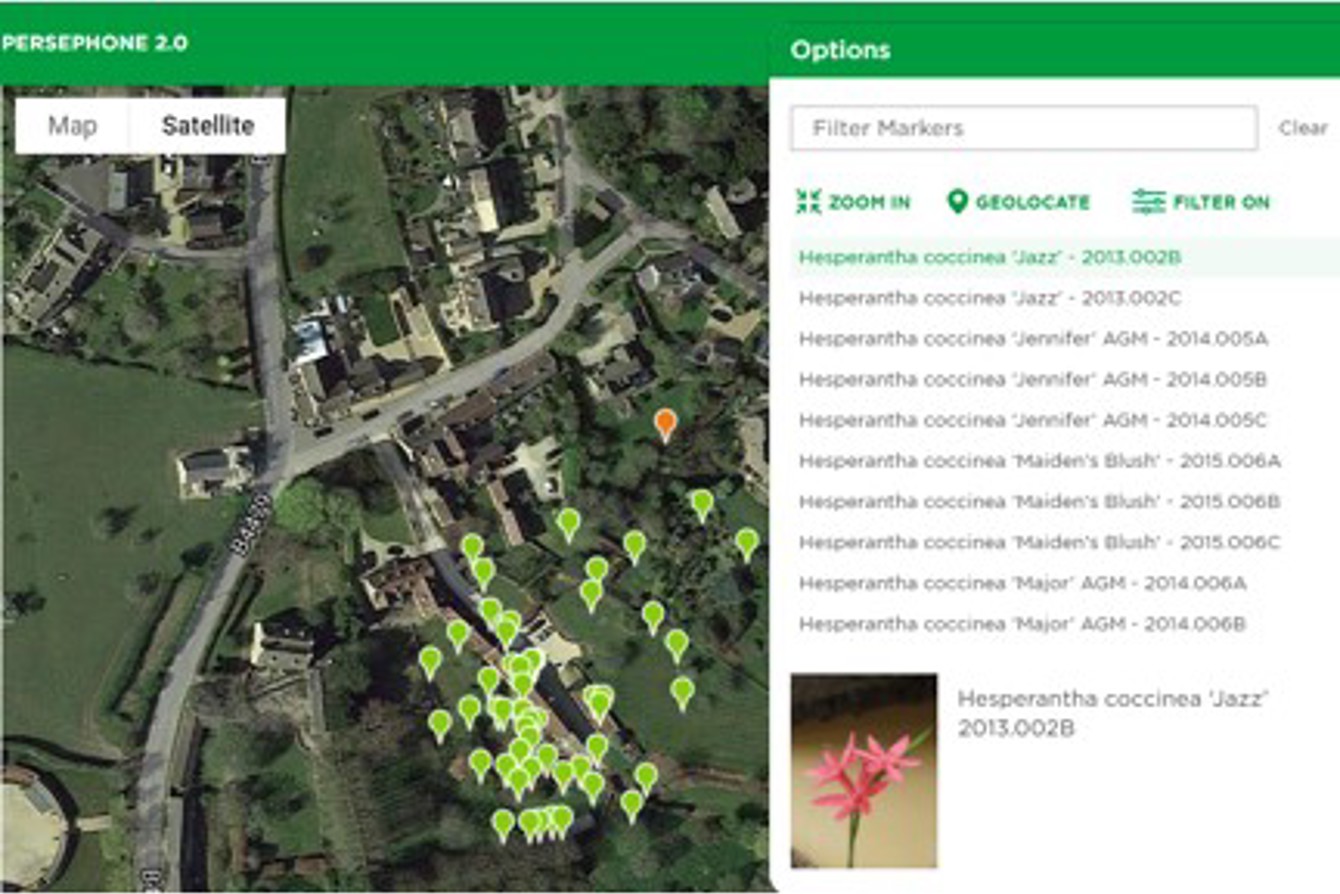Open 'Maiden's Blush' 2015.006C entry
Viewport: 1340px width, 894px height.
[1039, 543]
